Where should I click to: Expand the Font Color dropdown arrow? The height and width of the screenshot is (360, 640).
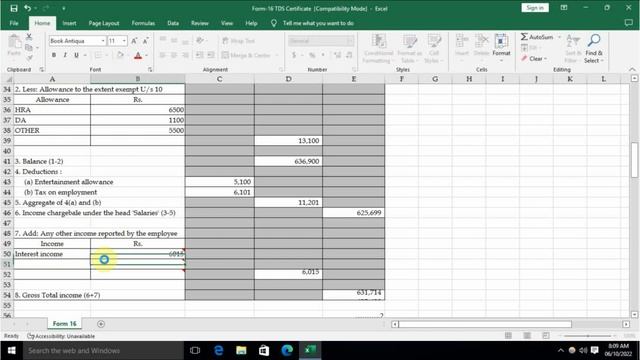(147, 55)
